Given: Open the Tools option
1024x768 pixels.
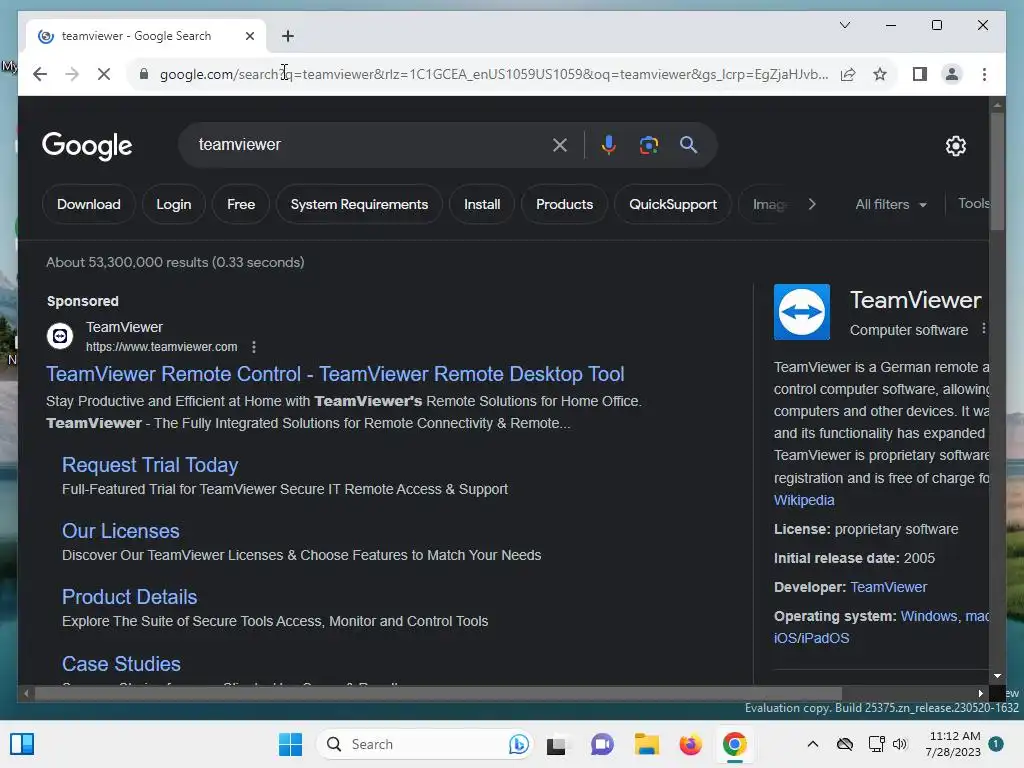Looking at the screenshot, I should coord(973,204).
